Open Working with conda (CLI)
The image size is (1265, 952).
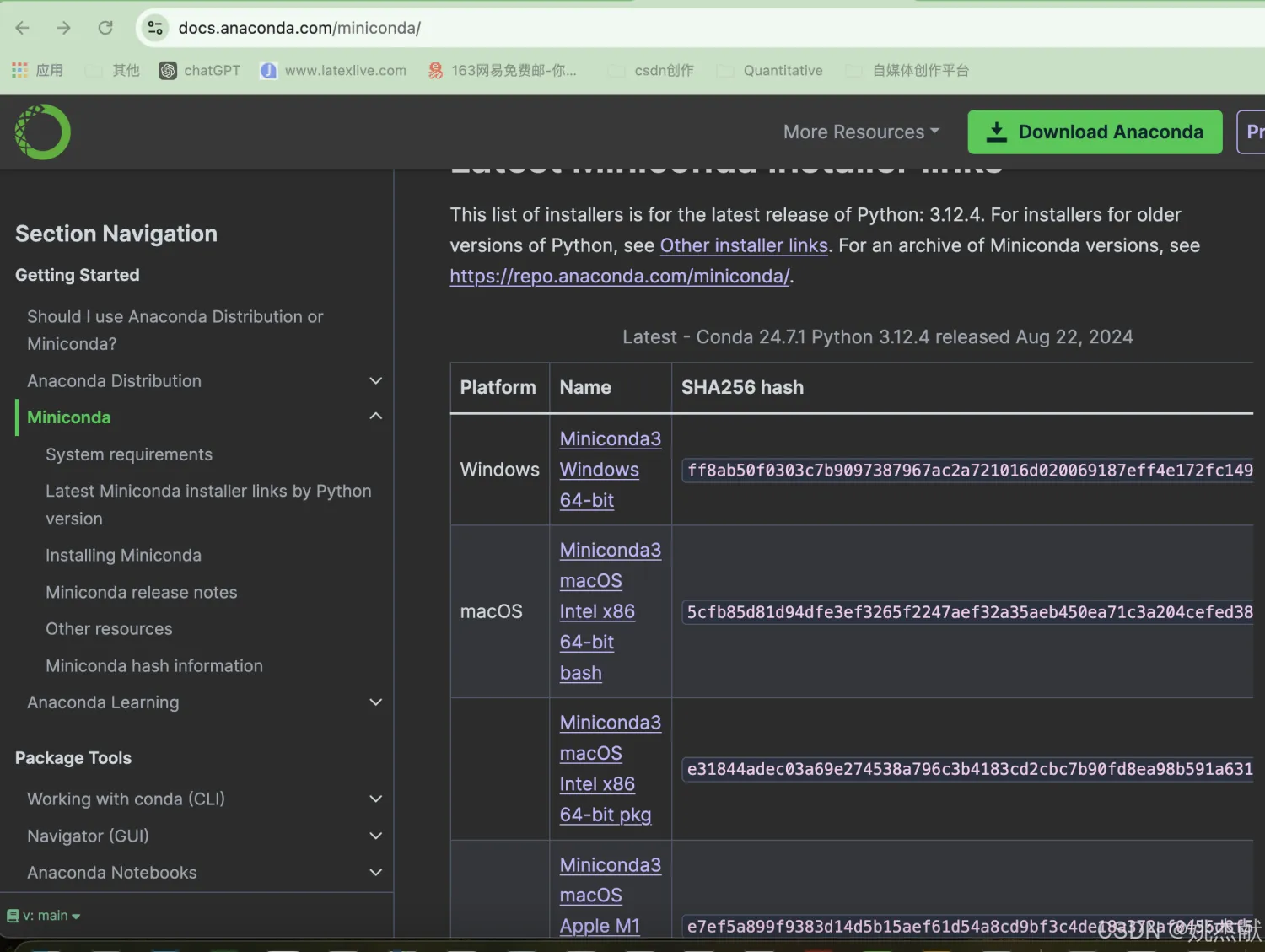126,799
